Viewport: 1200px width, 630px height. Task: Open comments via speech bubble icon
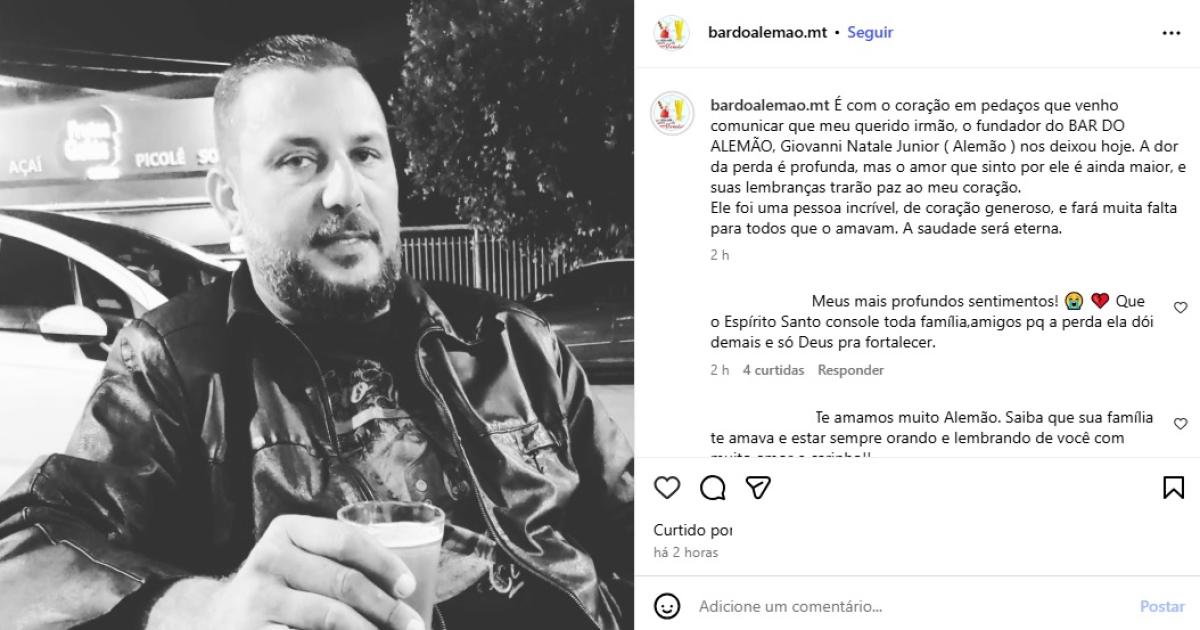[x=713, y=487]
